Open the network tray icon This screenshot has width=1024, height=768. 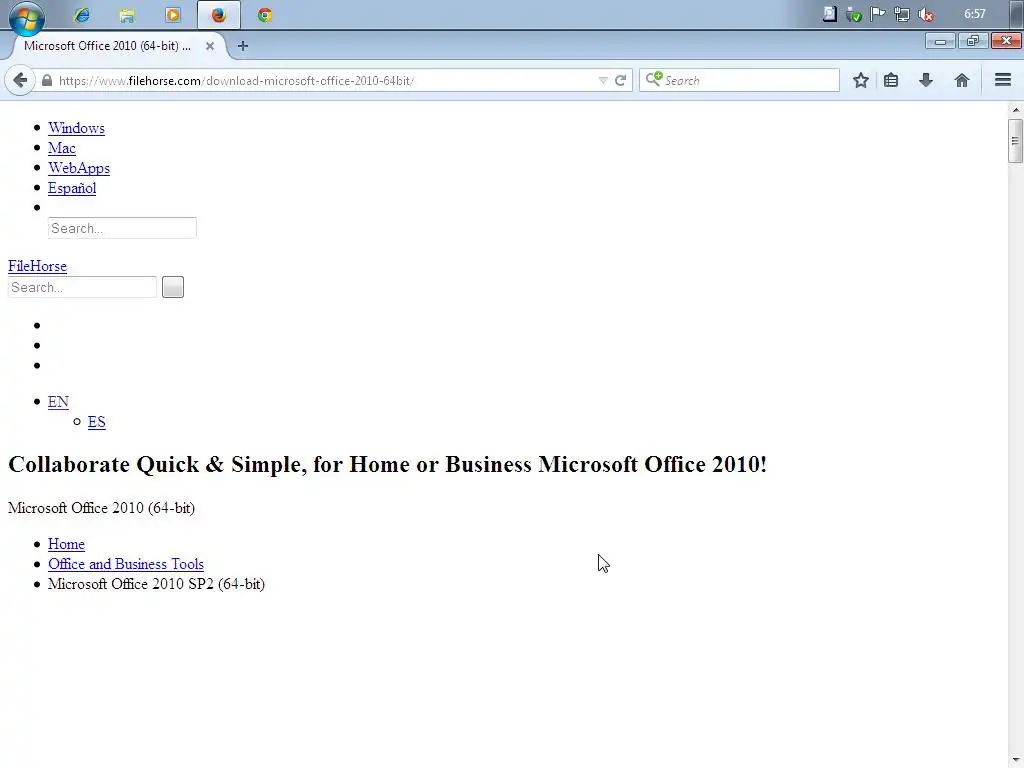tap(902, 14)
